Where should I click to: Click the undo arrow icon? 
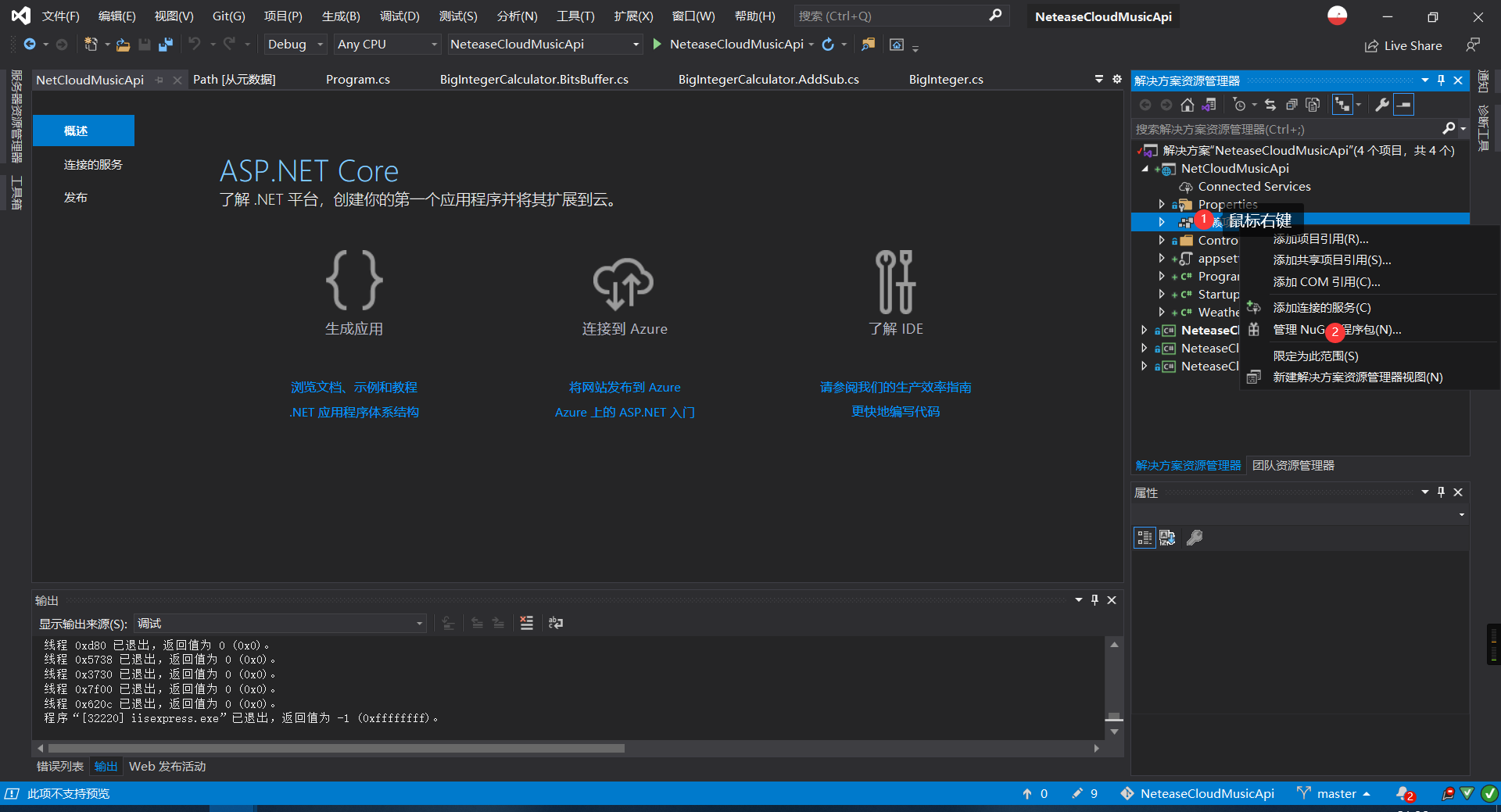[195, 45]
